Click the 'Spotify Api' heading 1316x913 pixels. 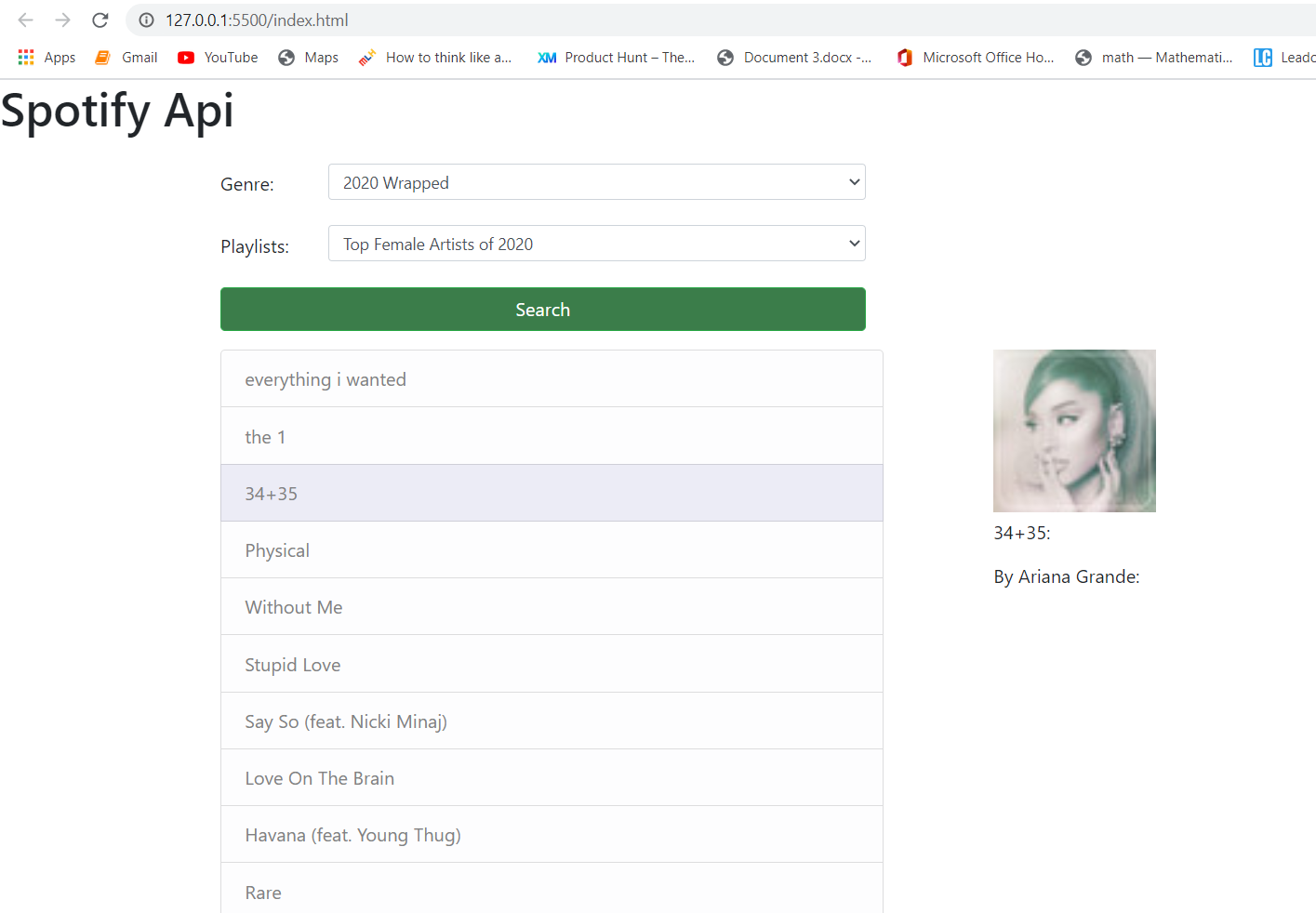tap(117, 111)
